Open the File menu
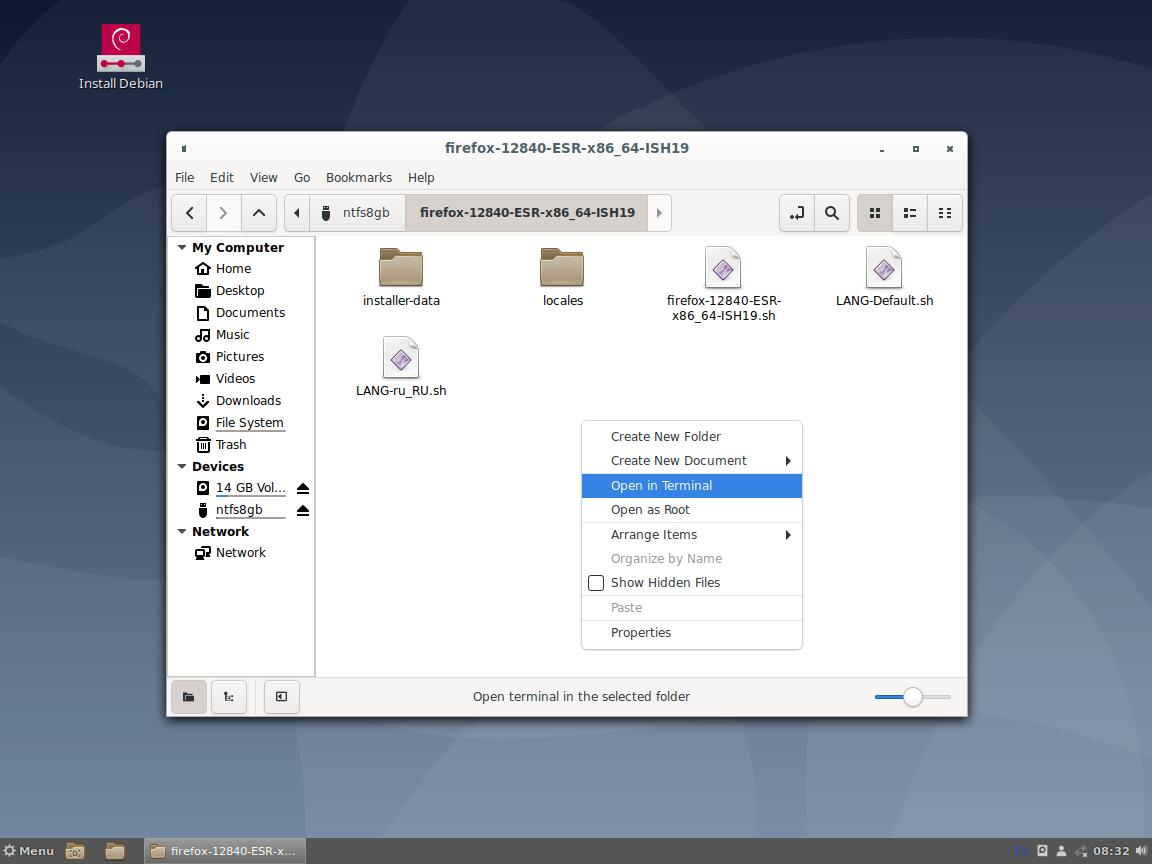Screen dimensions: 1152x864 [x=184, y=178]
